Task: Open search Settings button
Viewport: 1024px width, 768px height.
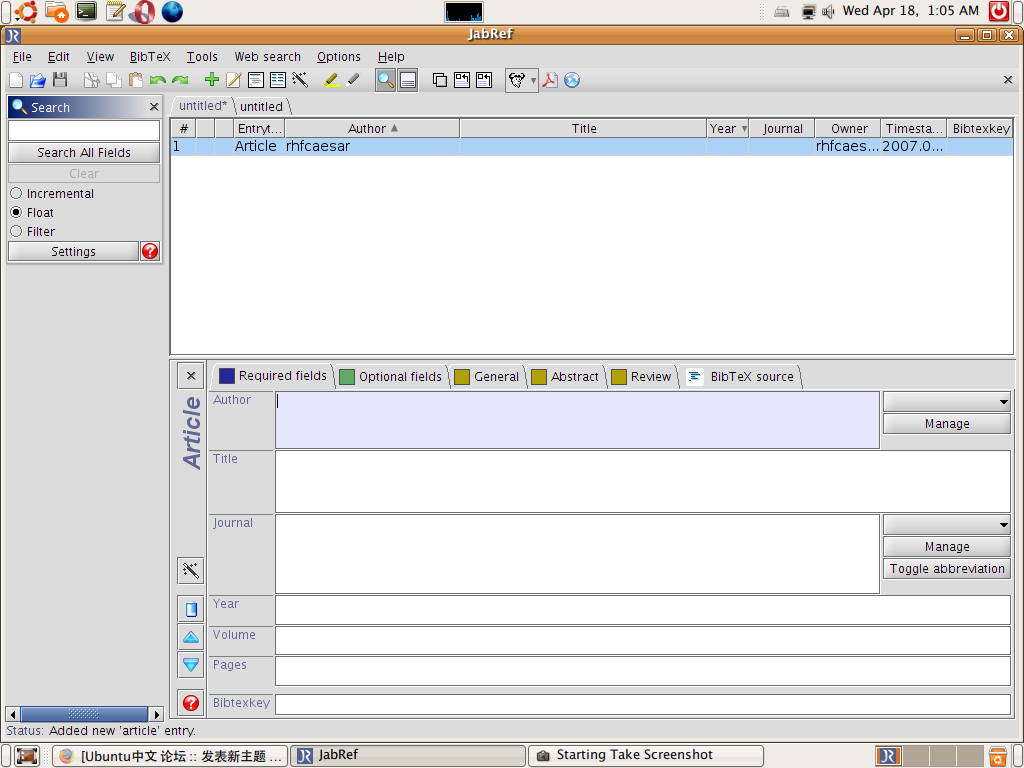Action: pos(73,251)
